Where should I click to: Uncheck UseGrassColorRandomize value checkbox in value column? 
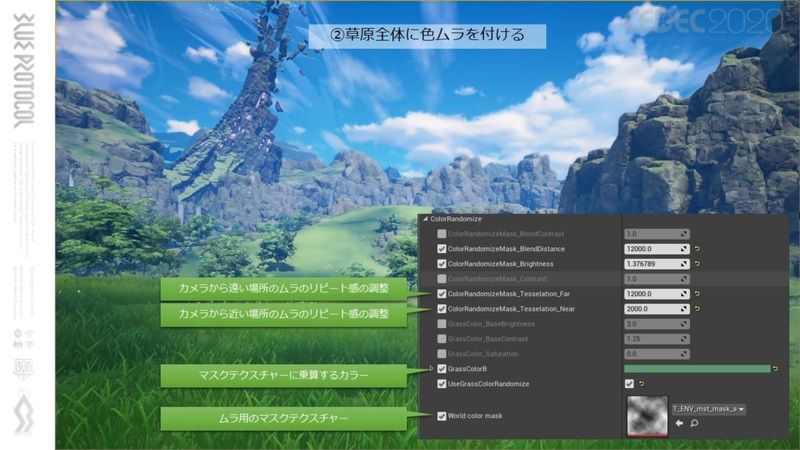coord(629,384)
